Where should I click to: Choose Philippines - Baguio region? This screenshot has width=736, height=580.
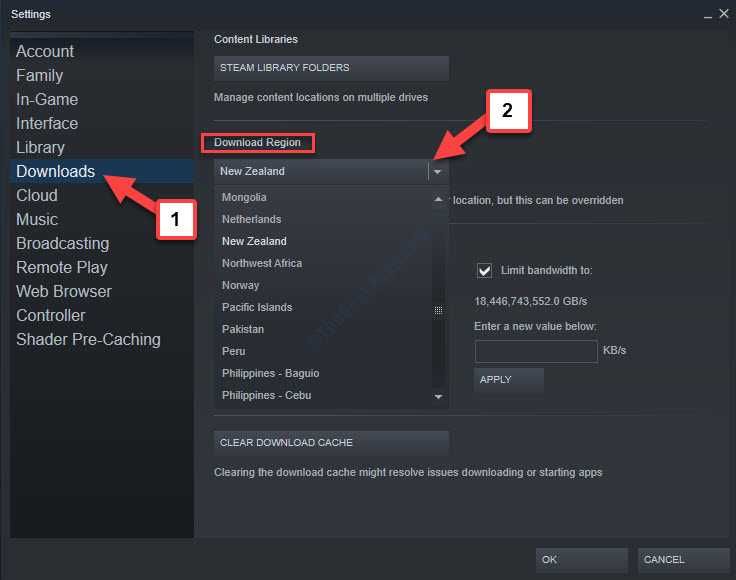324,374
